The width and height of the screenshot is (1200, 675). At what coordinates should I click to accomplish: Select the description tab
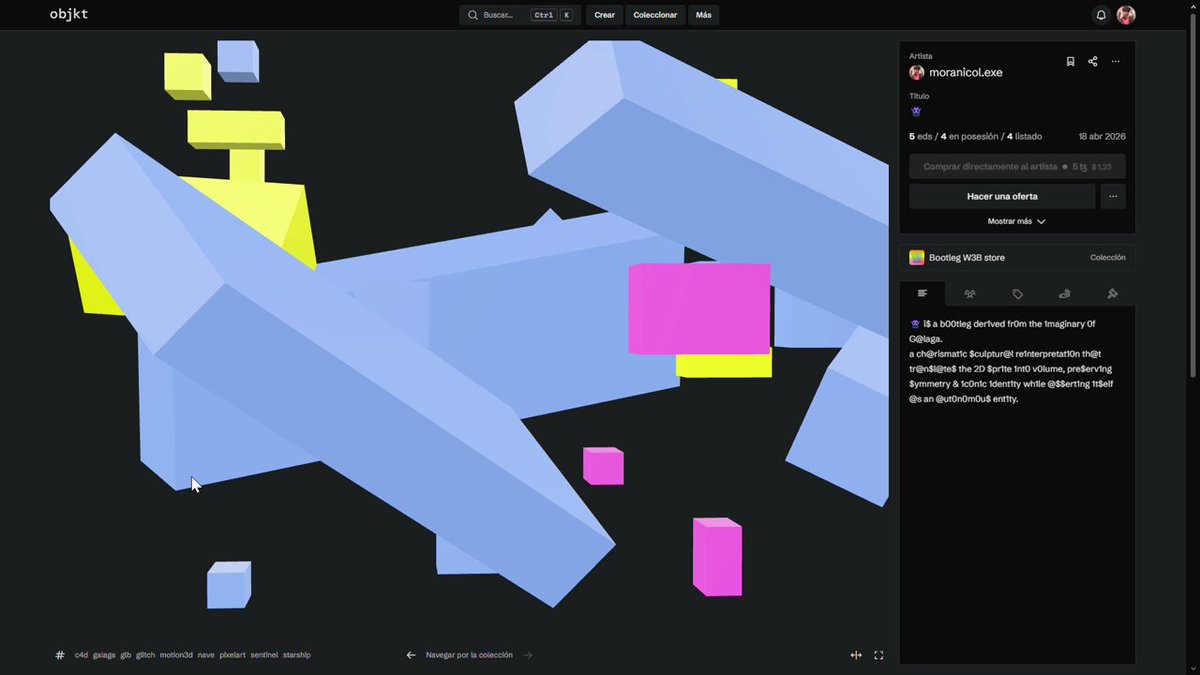(922, 294)
